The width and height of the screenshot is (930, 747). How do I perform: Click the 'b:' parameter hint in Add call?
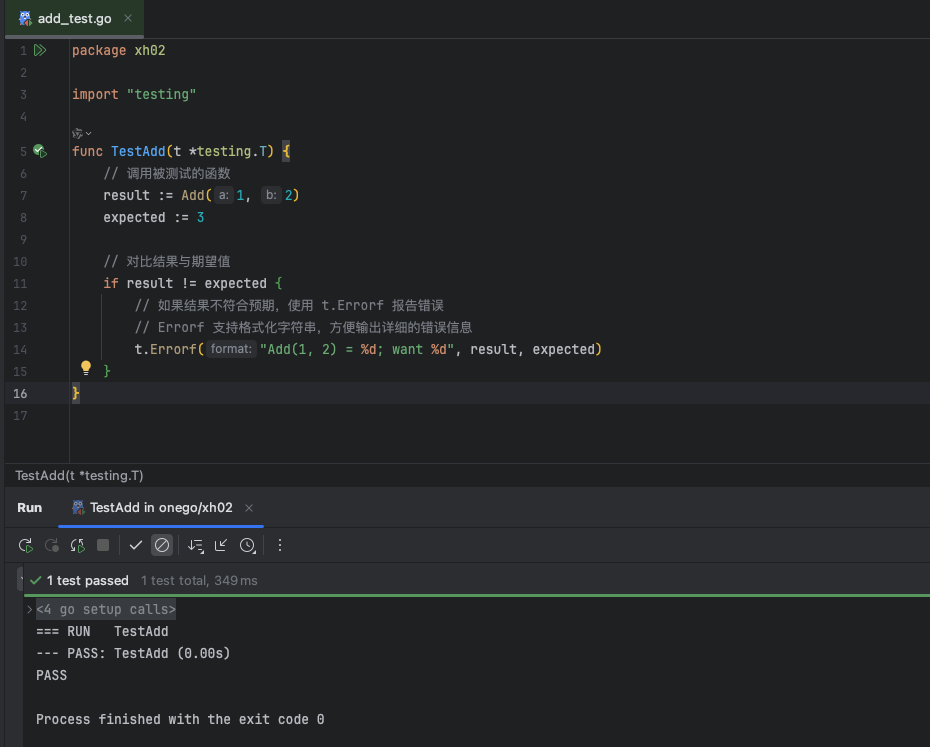click(271, 195)
